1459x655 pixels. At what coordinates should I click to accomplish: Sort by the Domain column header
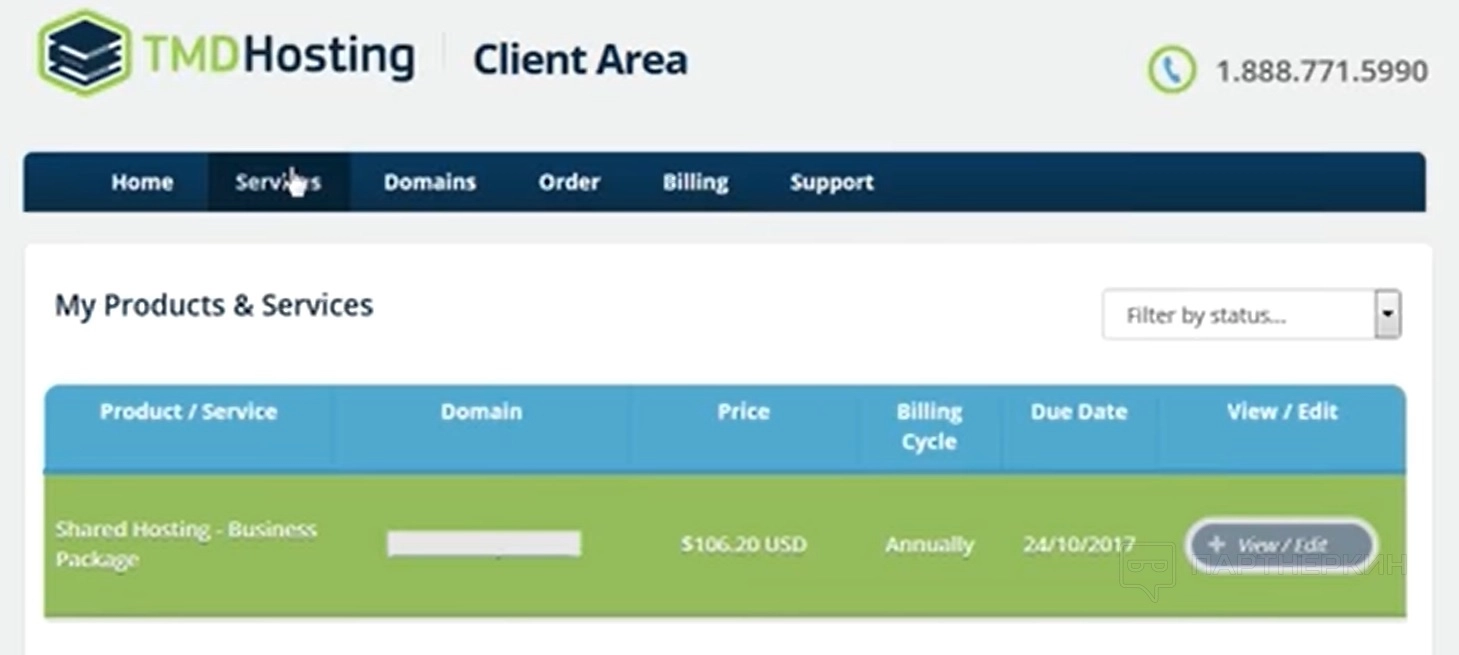tap(481, 411)
